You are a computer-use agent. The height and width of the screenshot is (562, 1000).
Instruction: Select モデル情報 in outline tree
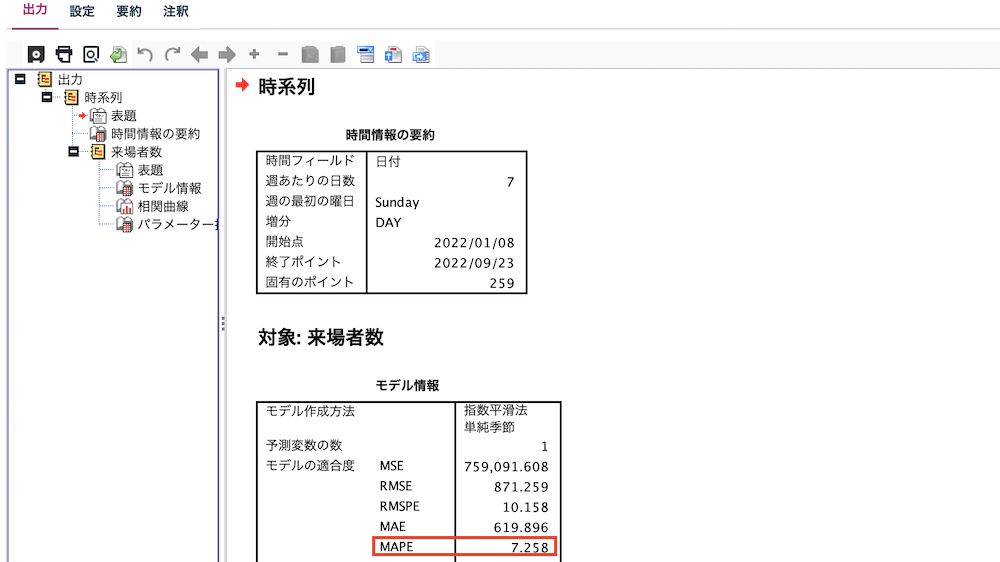pyautogui.click(x=170, y=188)
